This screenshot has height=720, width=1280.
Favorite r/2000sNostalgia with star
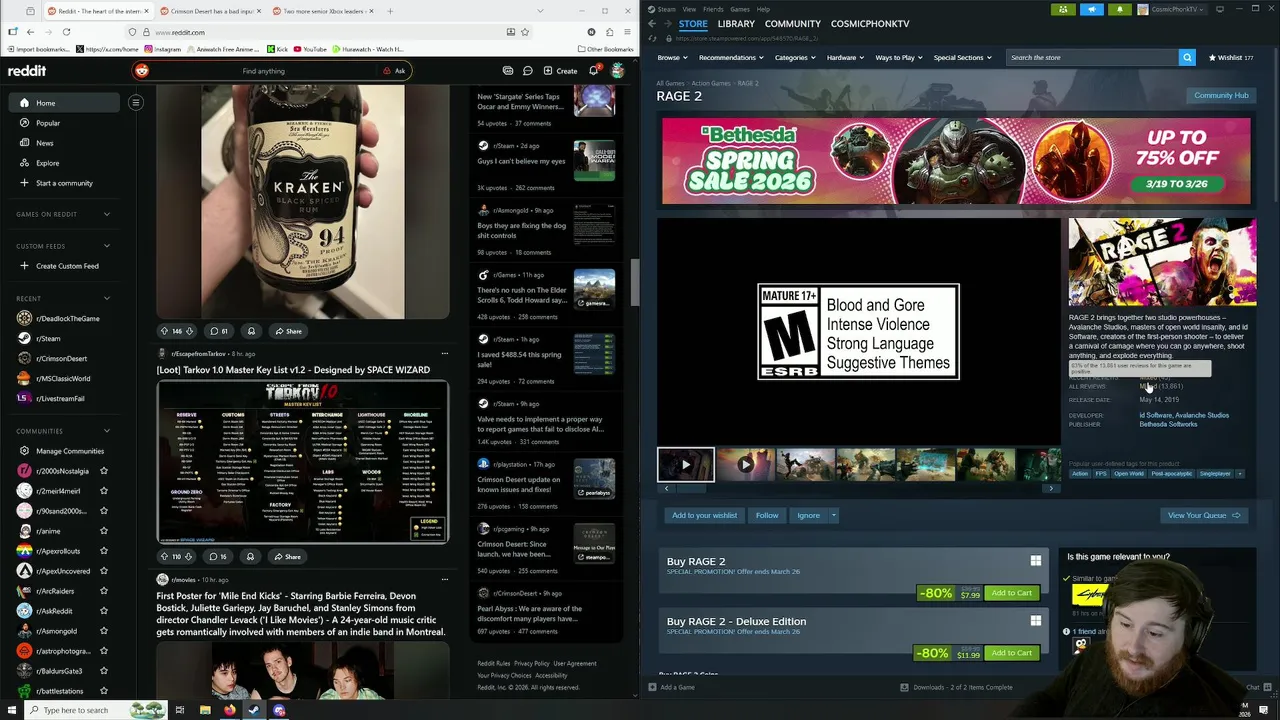104,471
